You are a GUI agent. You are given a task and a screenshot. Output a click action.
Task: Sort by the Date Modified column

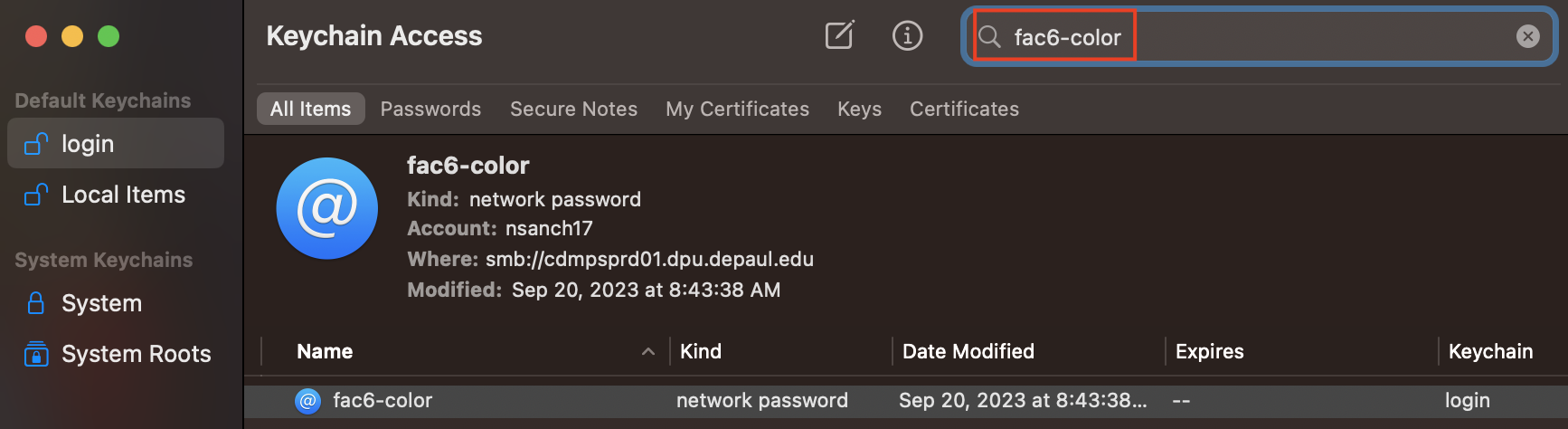tap(968, 351)
